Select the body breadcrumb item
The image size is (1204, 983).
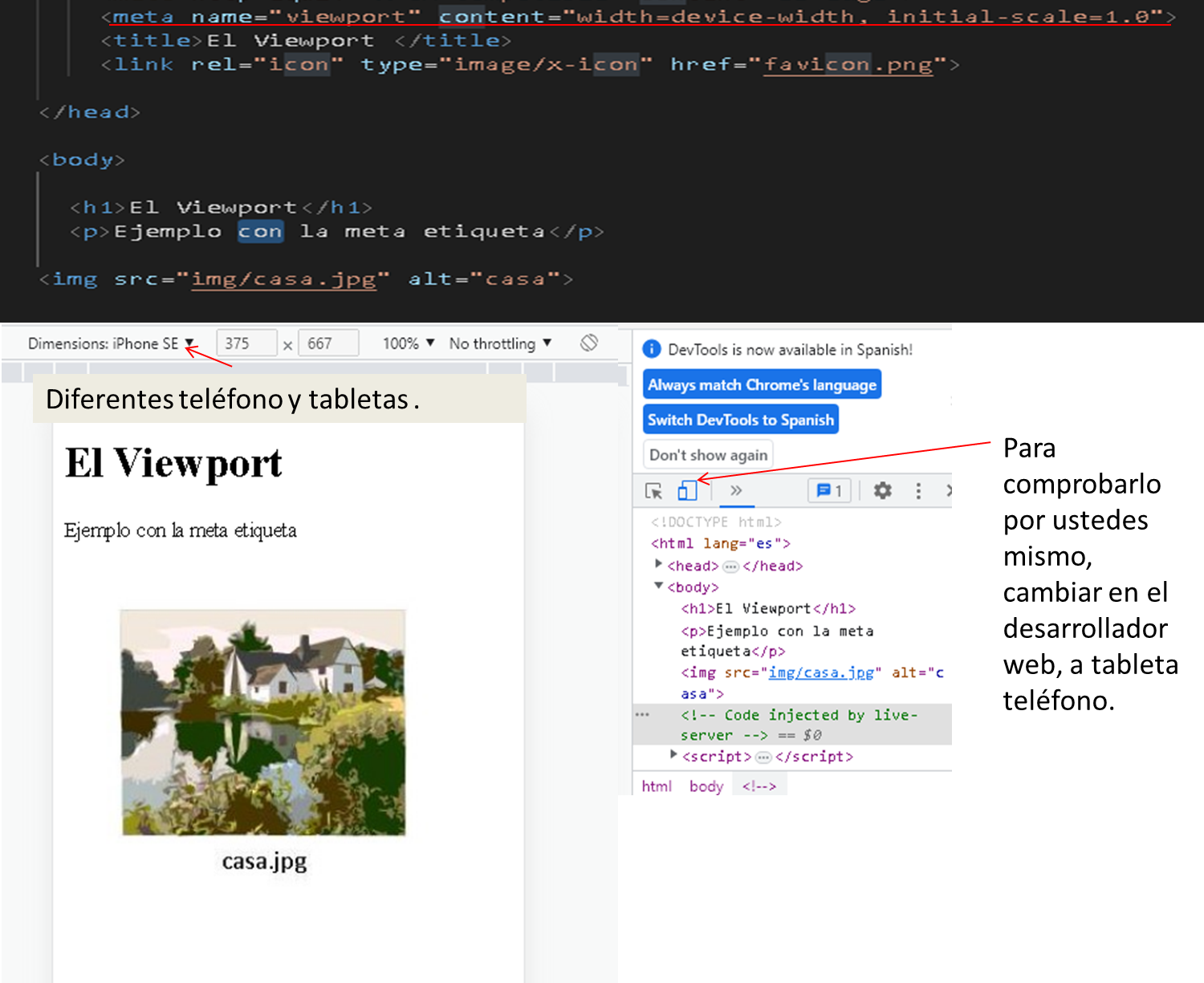pos(706,786)
